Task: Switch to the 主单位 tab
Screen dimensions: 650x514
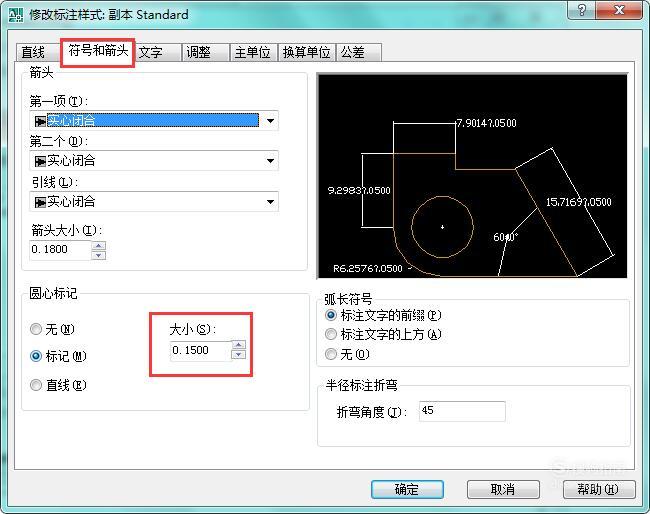Action: [x=253, y=52]
